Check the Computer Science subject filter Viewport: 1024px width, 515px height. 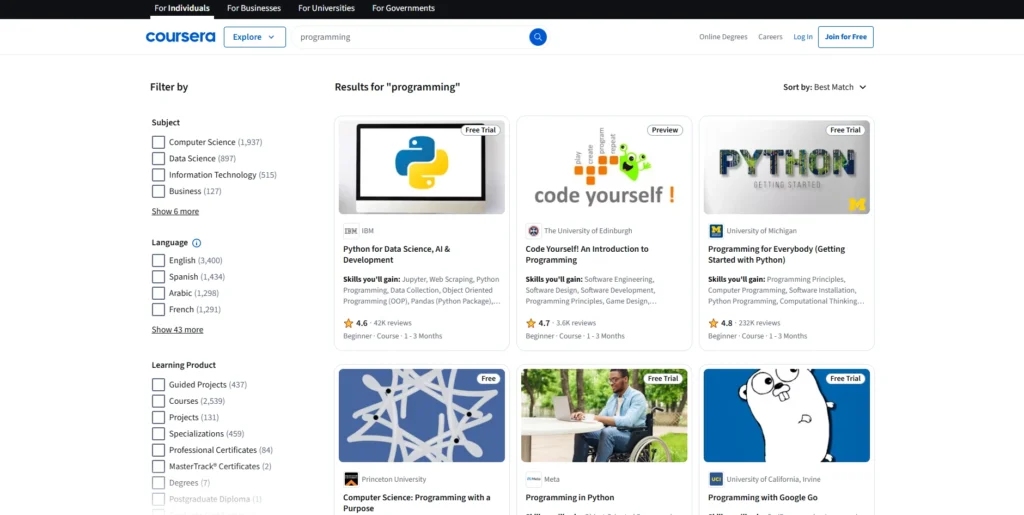158,142
